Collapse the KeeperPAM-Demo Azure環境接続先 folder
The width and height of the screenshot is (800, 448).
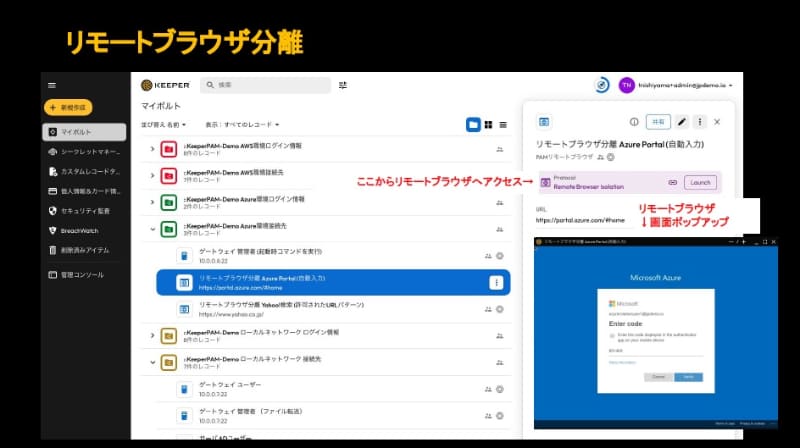point(152,230)
